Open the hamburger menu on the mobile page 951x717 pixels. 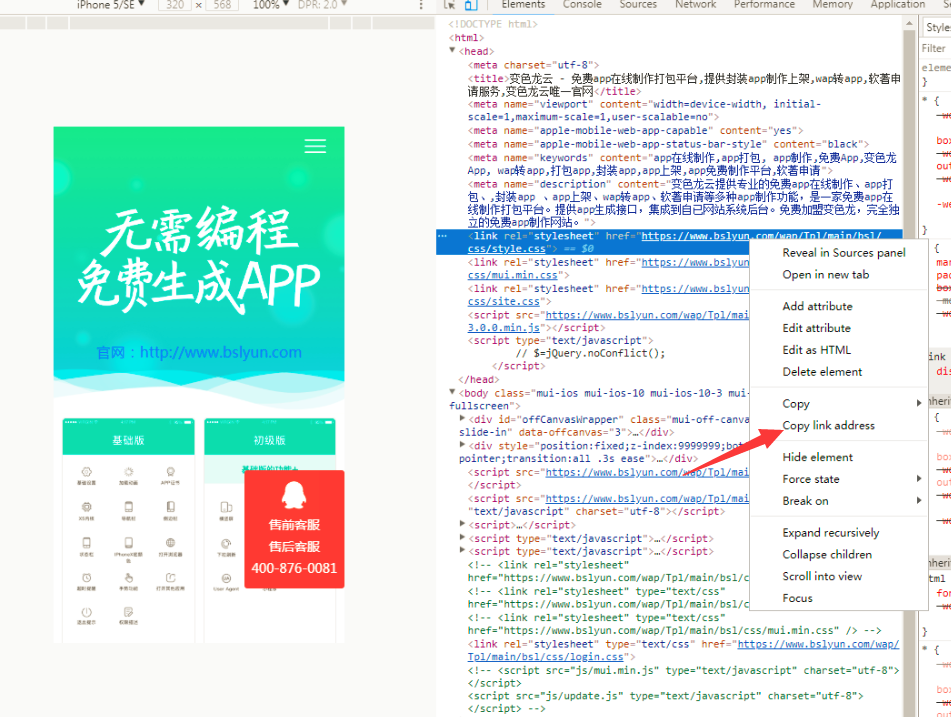(315, 146)
